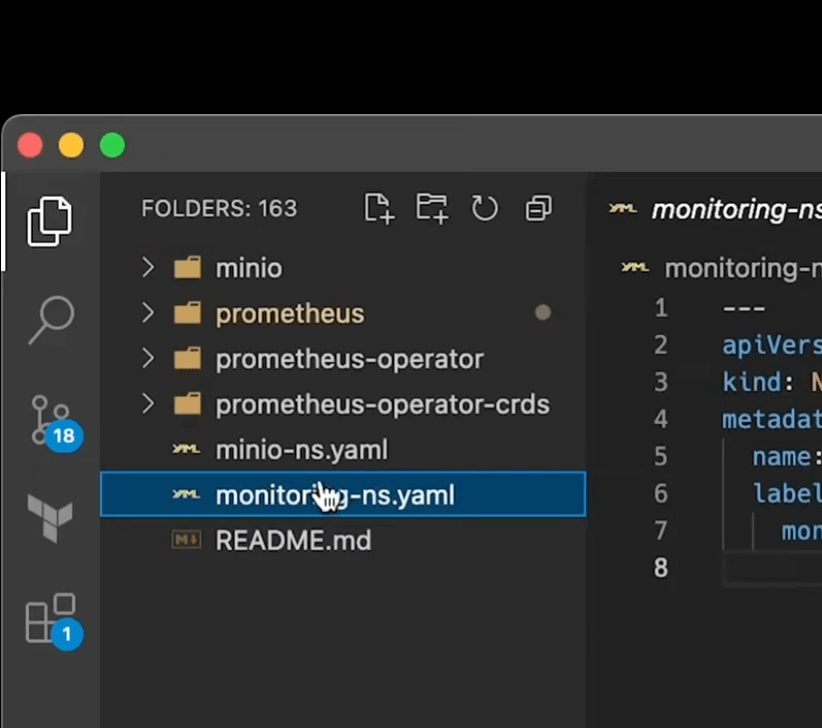The image size is (822, 728).
Task: Open Extensions view with 1 update badge
Action: [x=54, y=622]
